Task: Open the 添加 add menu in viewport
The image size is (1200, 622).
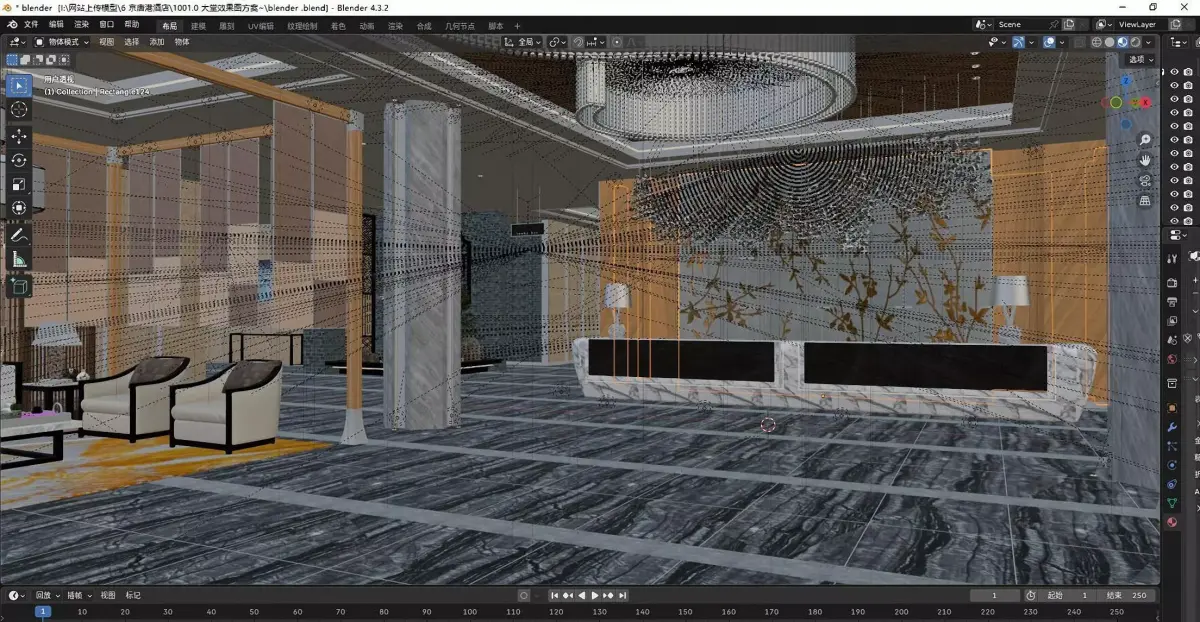Action: (x=157, y=42)
